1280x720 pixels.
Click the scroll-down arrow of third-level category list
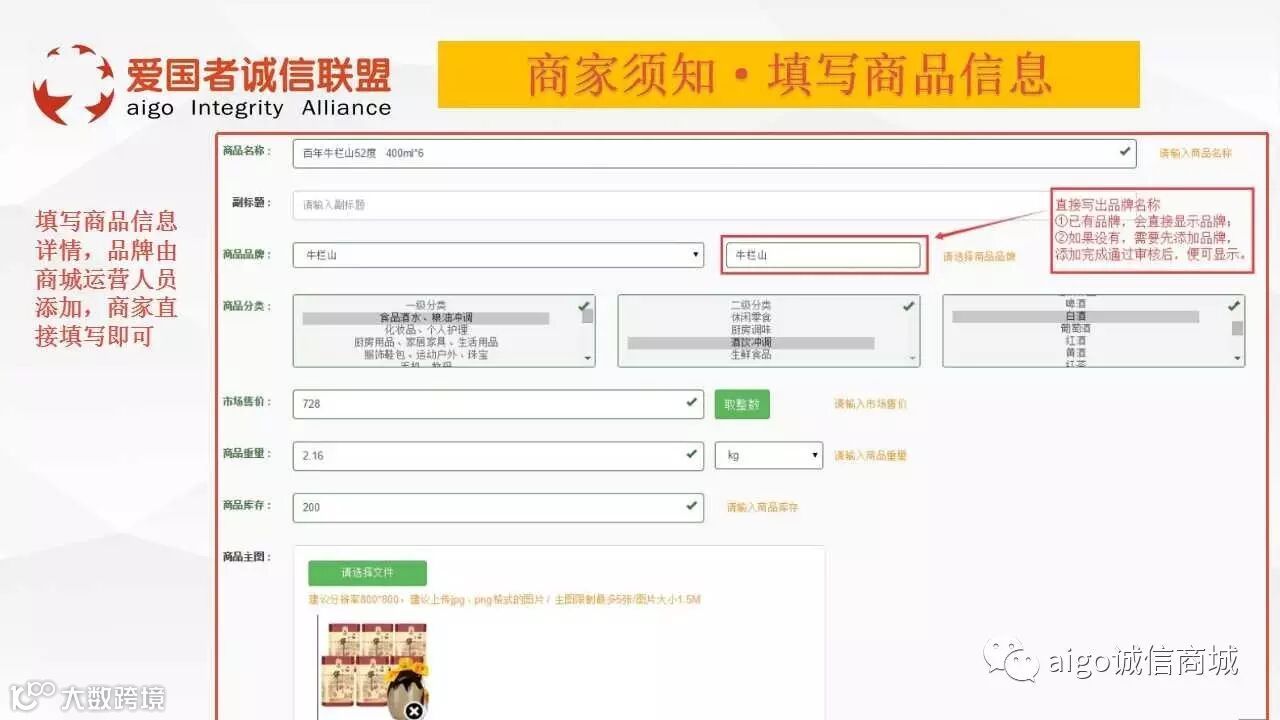1237,358
